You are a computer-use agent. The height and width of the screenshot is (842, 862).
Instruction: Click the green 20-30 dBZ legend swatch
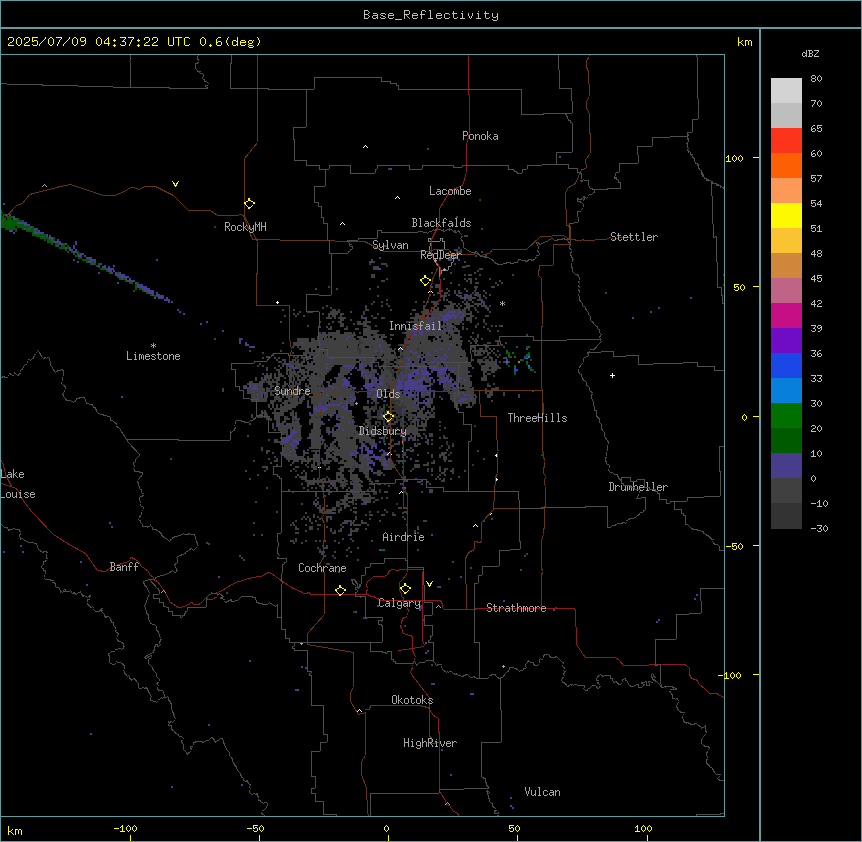[x=786, y=416]
